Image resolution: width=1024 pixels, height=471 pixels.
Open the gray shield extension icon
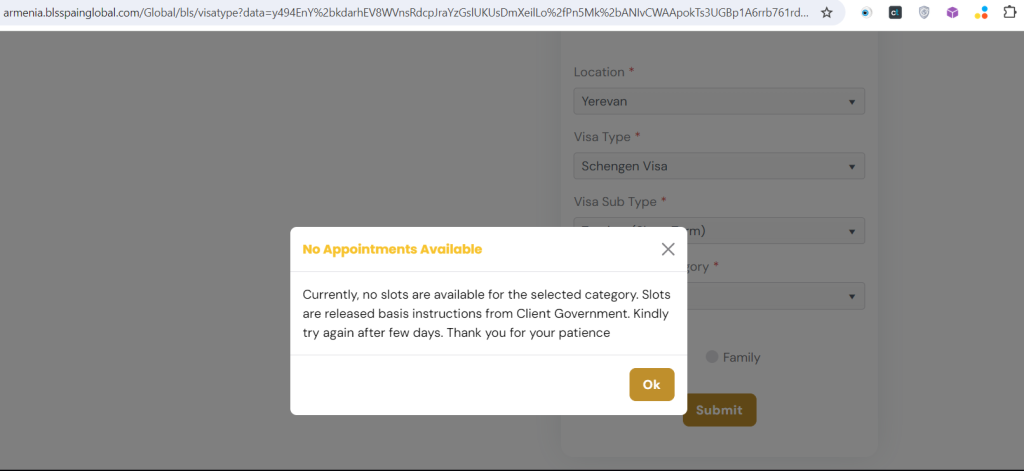click(x=924, y=12)
